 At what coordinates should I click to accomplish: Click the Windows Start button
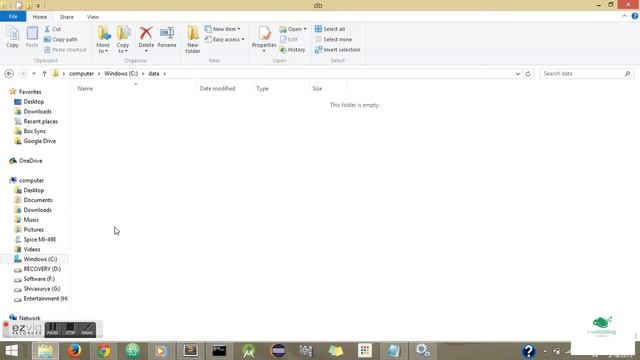12,351
